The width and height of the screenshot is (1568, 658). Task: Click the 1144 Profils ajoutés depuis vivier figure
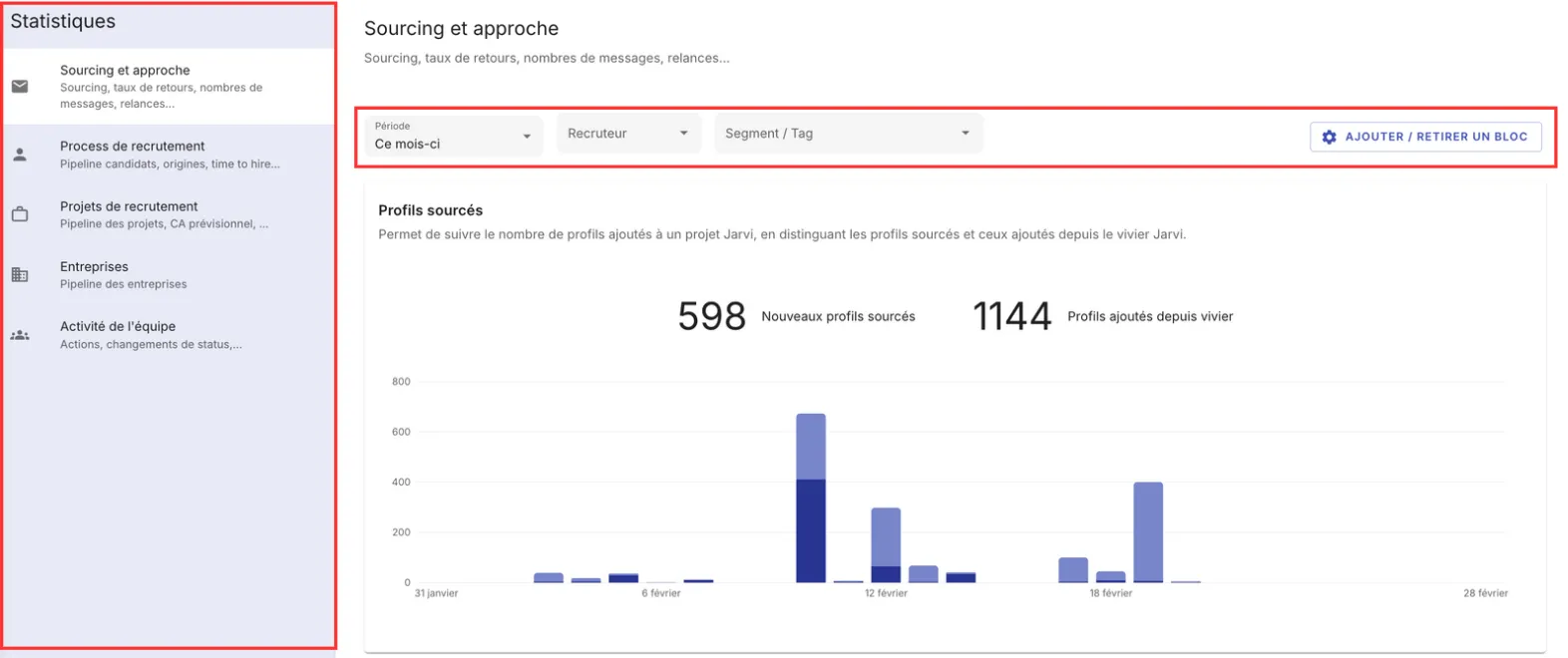[x=1011, y=317]
